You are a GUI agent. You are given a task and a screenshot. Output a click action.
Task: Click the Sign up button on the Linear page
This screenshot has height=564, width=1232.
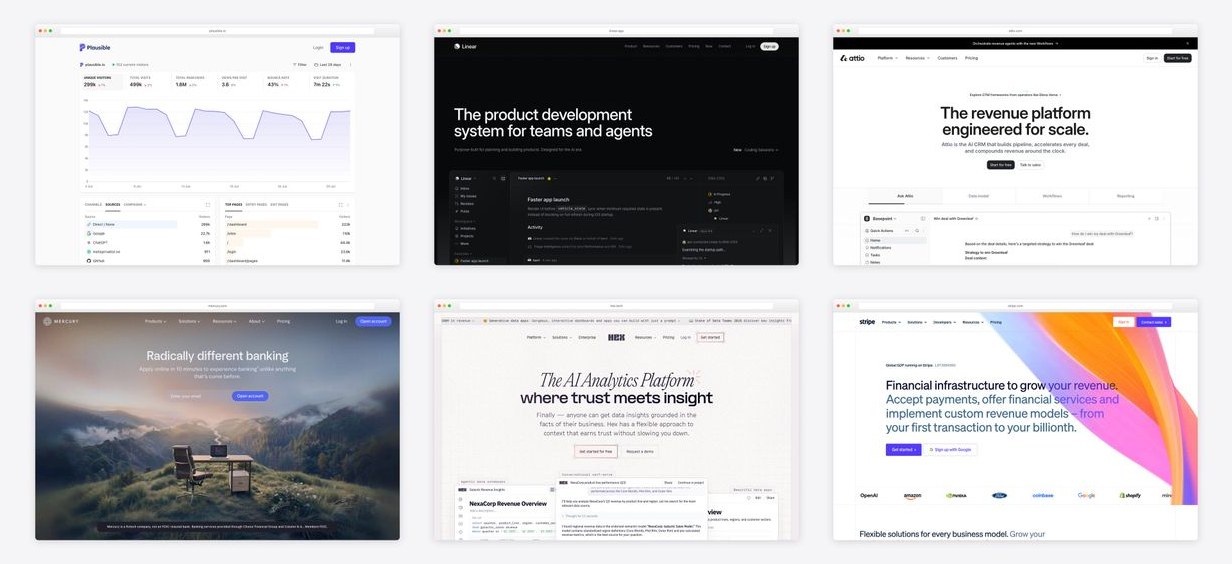pyautogui.click(x=769, y=46)
